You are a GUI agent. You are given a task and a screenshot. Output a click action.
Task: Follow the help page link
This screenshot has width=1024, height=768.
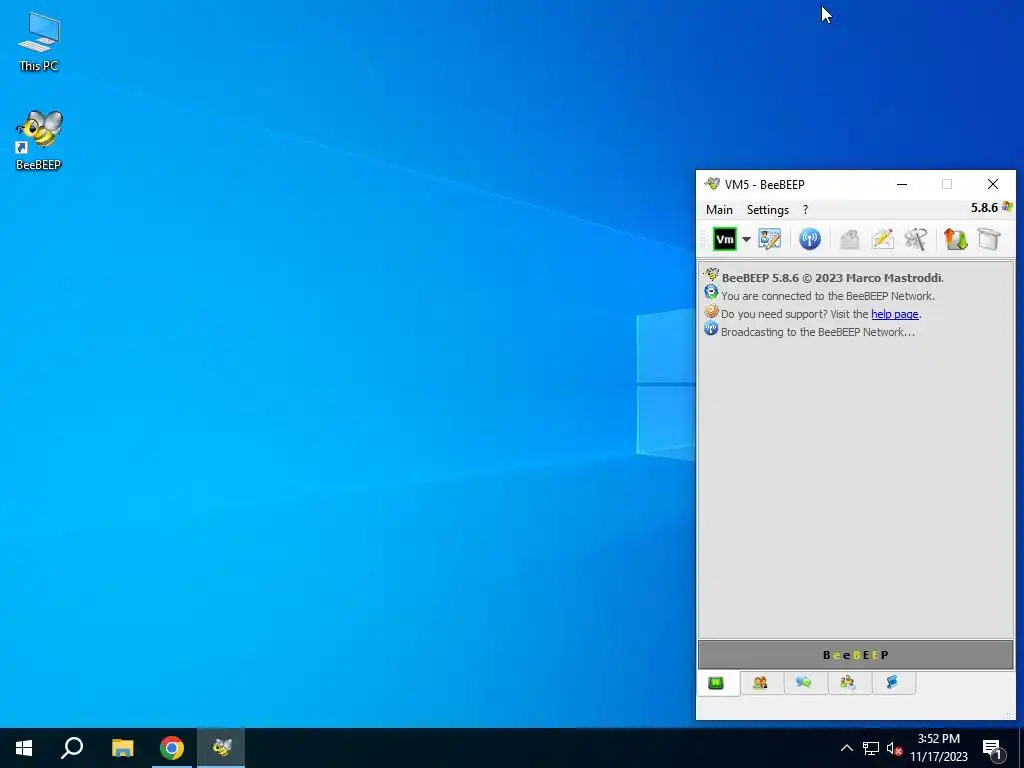click(x=895, y=314)
